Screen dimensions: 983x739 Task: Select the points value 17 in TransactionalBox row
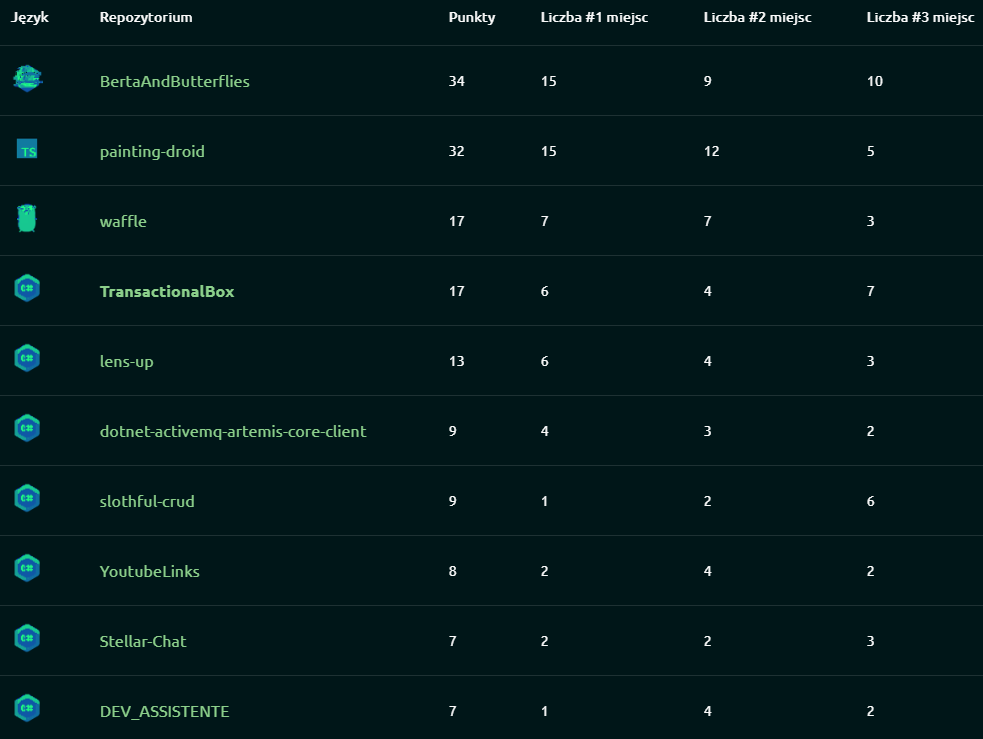point(456,291)
